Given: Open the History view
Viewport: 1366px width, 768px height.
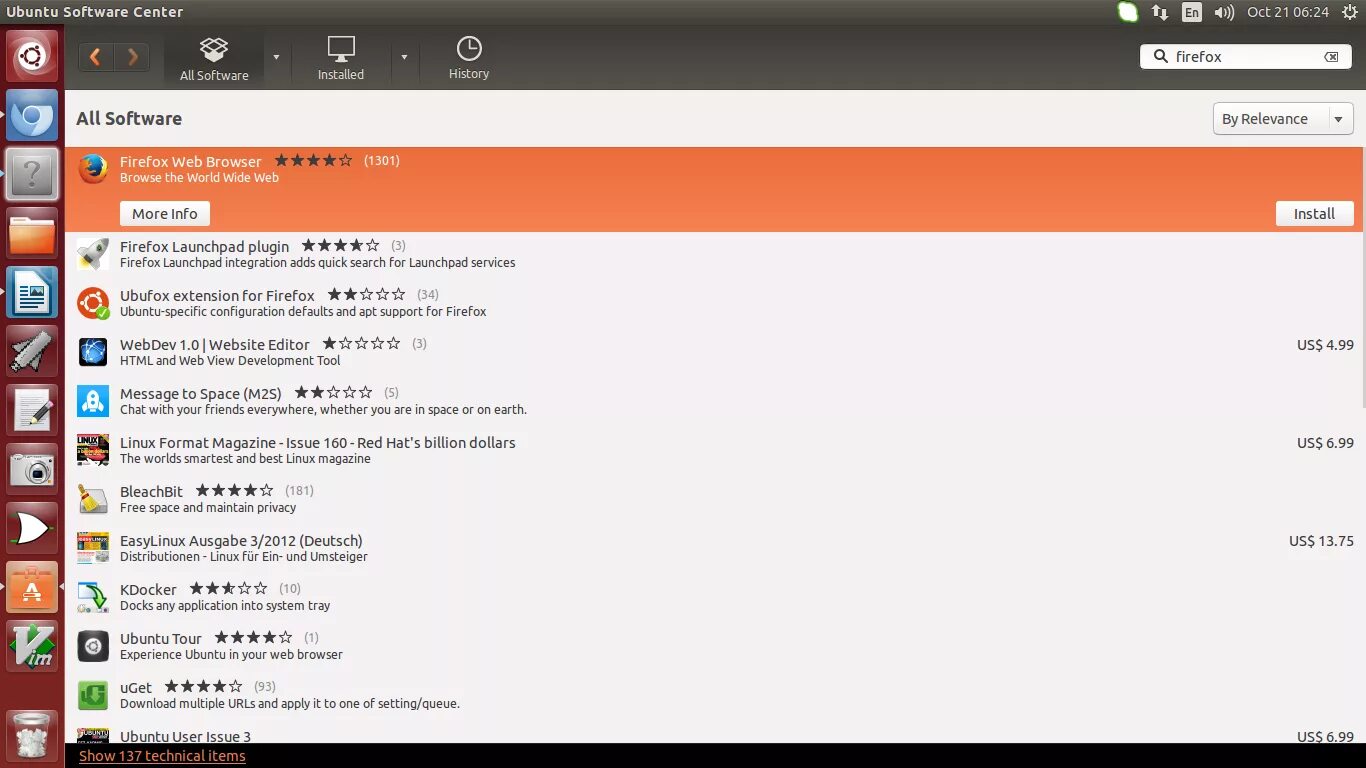Looking at the screenshot, I should (x=469, y=58).
